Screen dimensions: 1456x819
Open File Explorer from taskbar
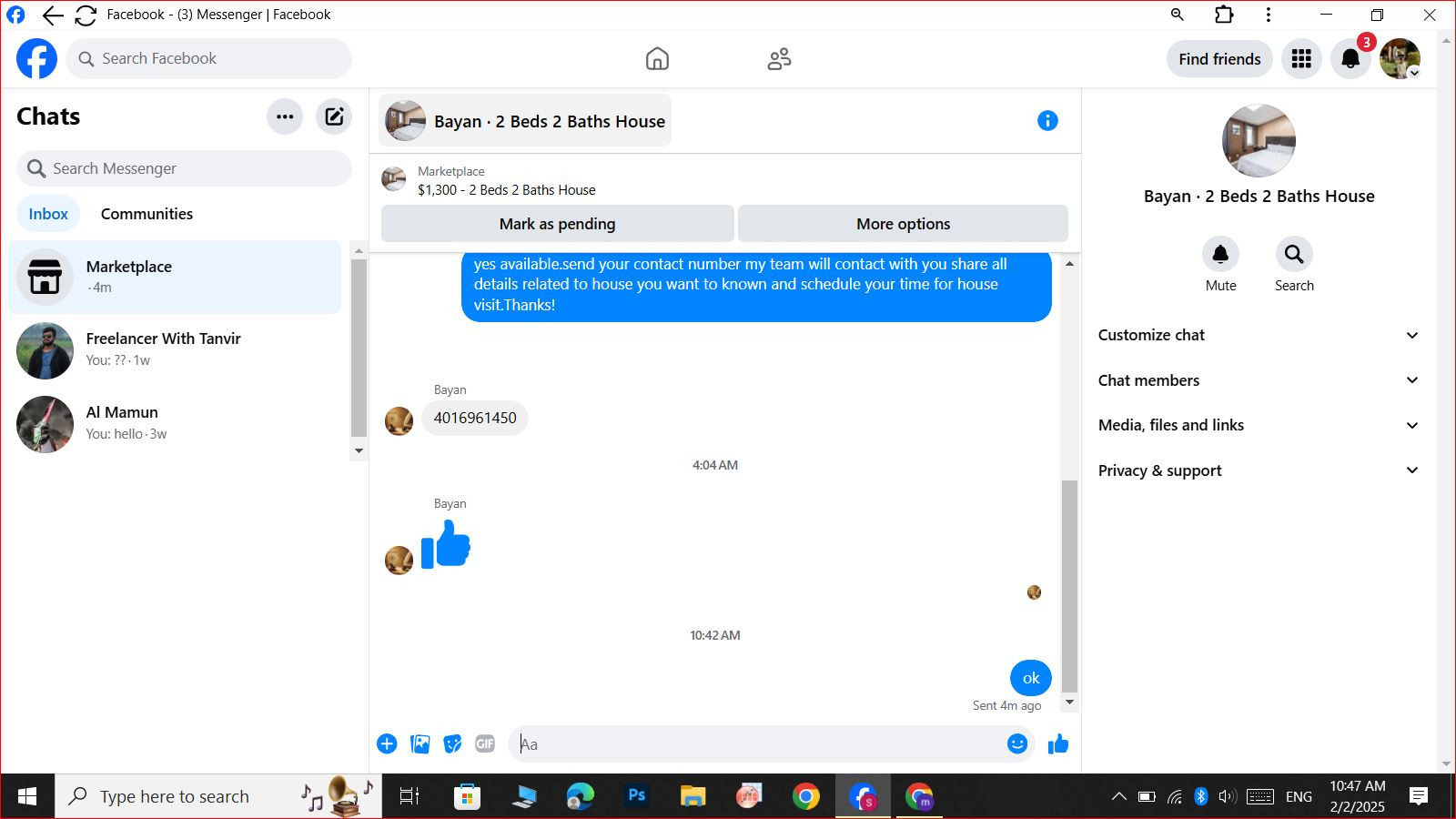coord(693,797)
